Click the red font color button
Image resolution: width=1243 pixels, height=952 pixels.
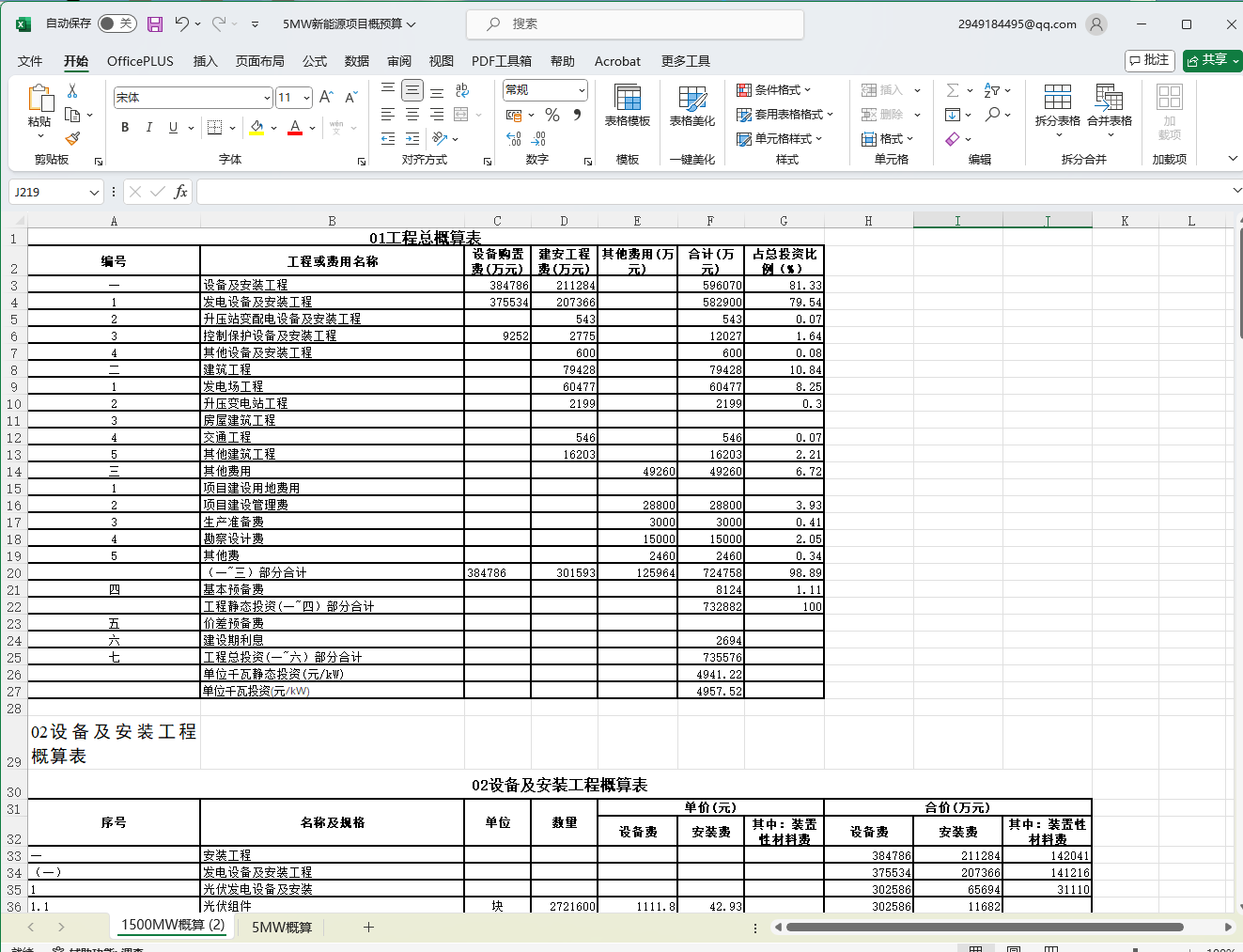[x=295, y=127]
